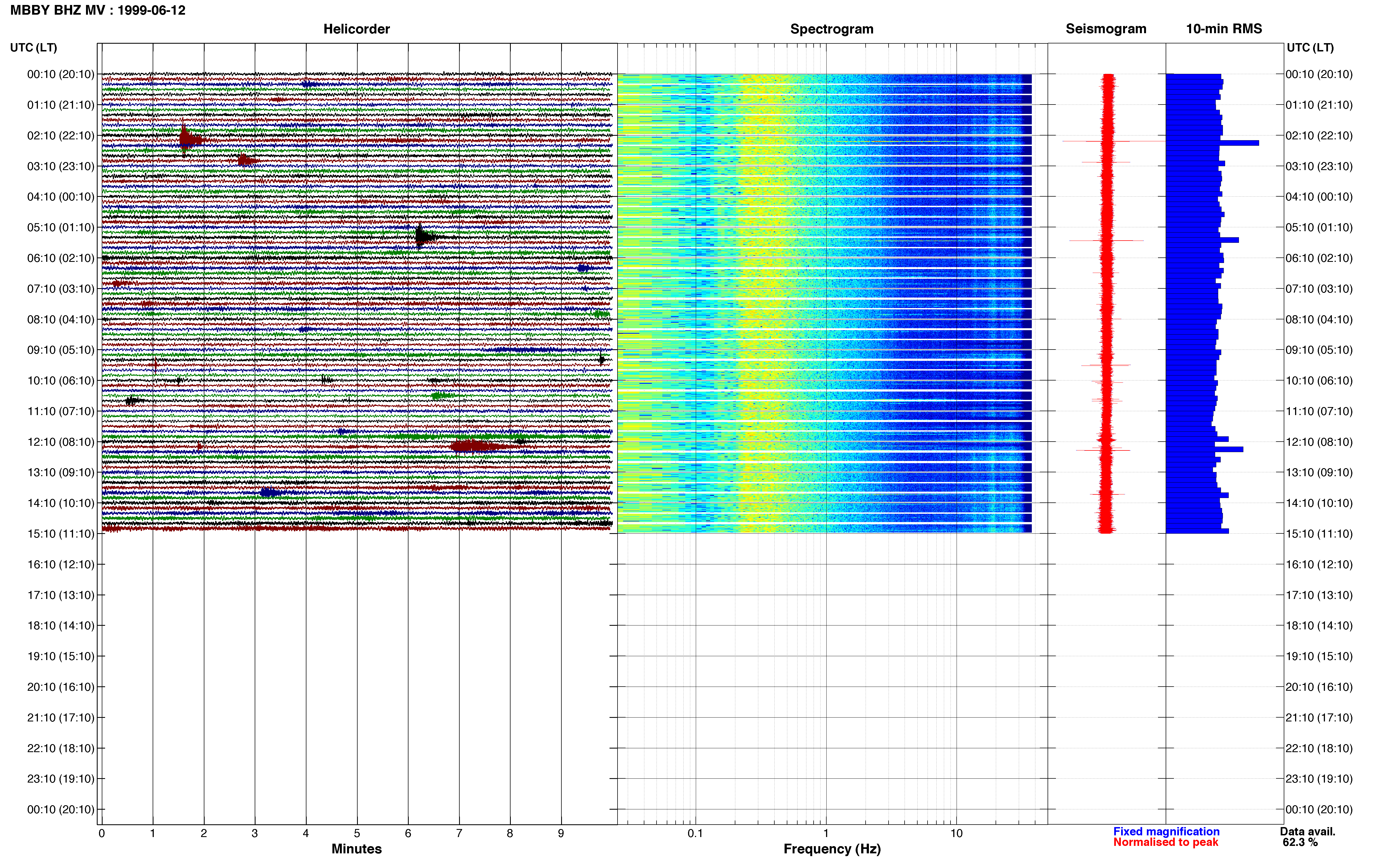Viewport: 1388px width, 868px height.
Task: Click the '17:10 (13:10)' label on the right axis
Action: tap(1319, 595)
